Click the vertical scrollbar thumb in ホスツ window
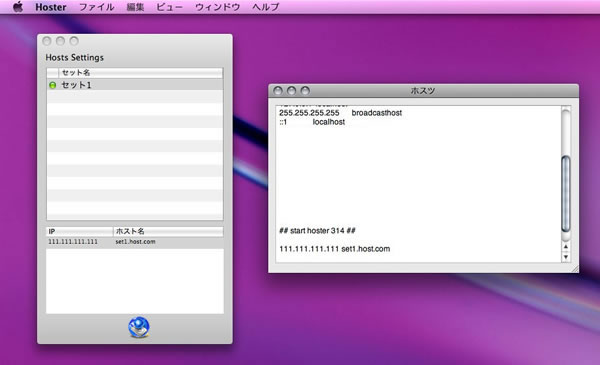 coord(566,194)
